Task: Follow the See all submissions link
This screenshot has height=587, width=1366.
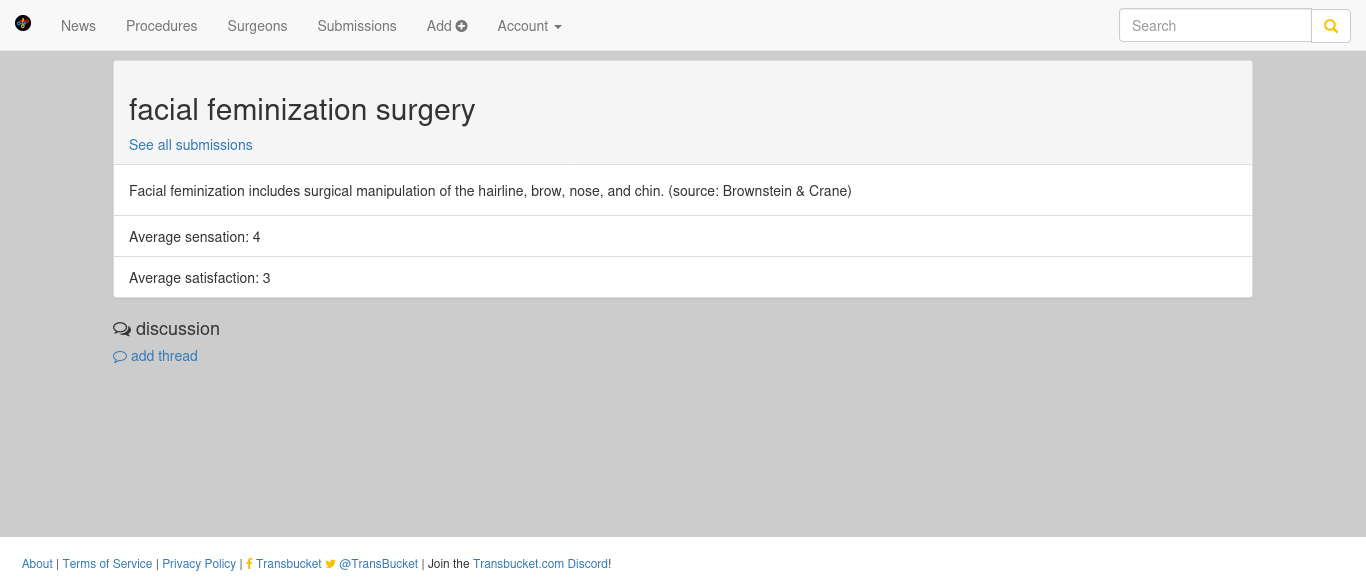Action: tap(191, 145)
